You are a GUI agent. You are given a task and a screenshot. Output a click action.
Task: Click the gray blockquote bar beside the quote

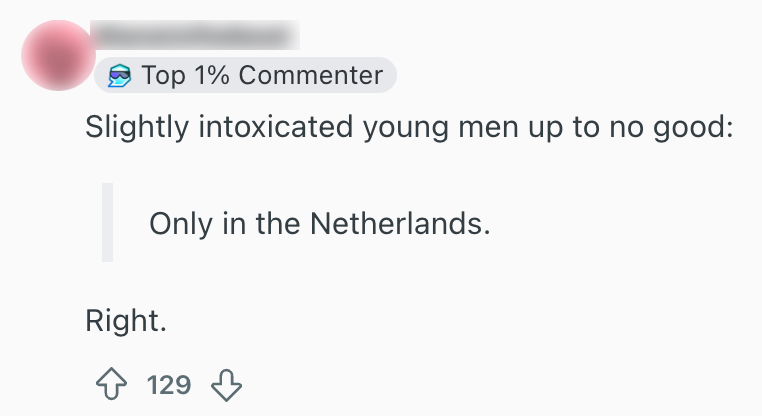pyautogui.click(x=107, y=222)
